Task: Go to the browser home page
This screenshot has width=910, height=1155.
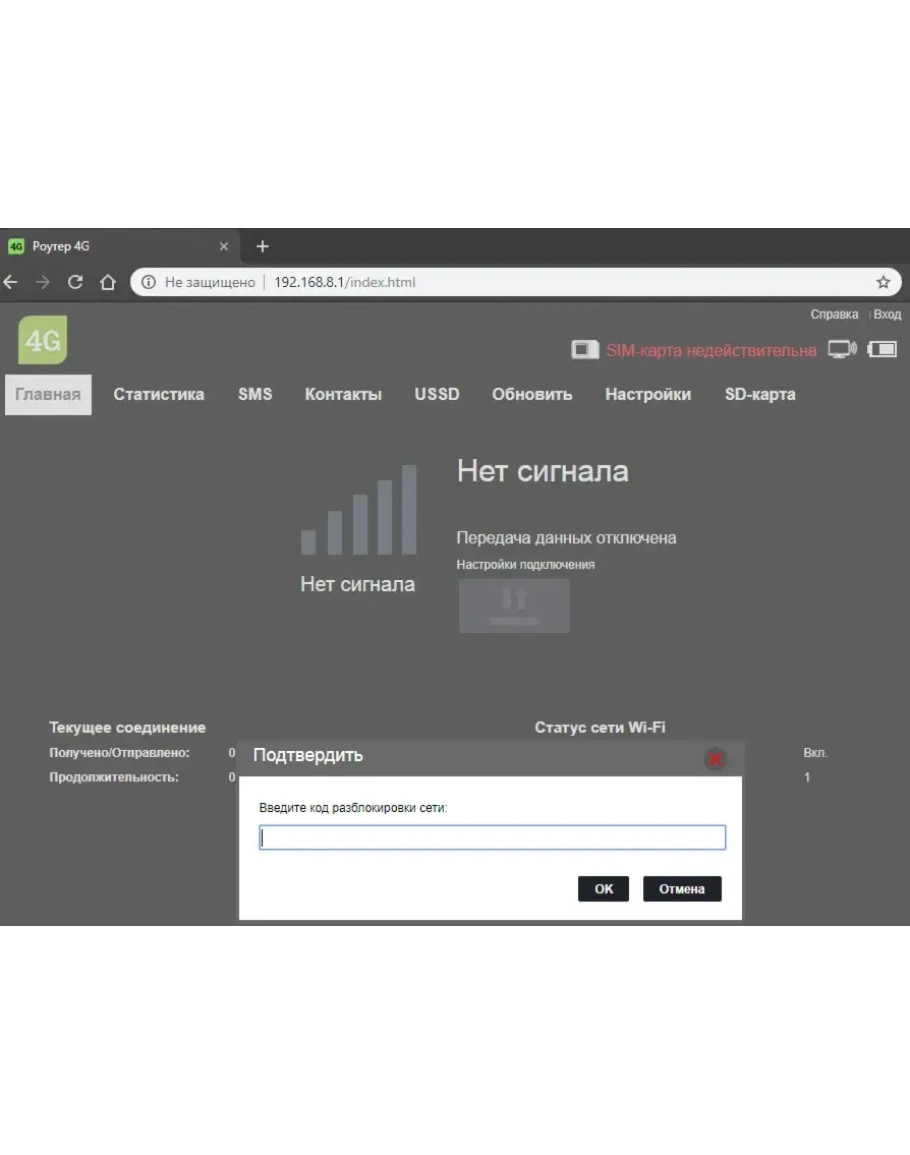Action: (x=108, y=282)
